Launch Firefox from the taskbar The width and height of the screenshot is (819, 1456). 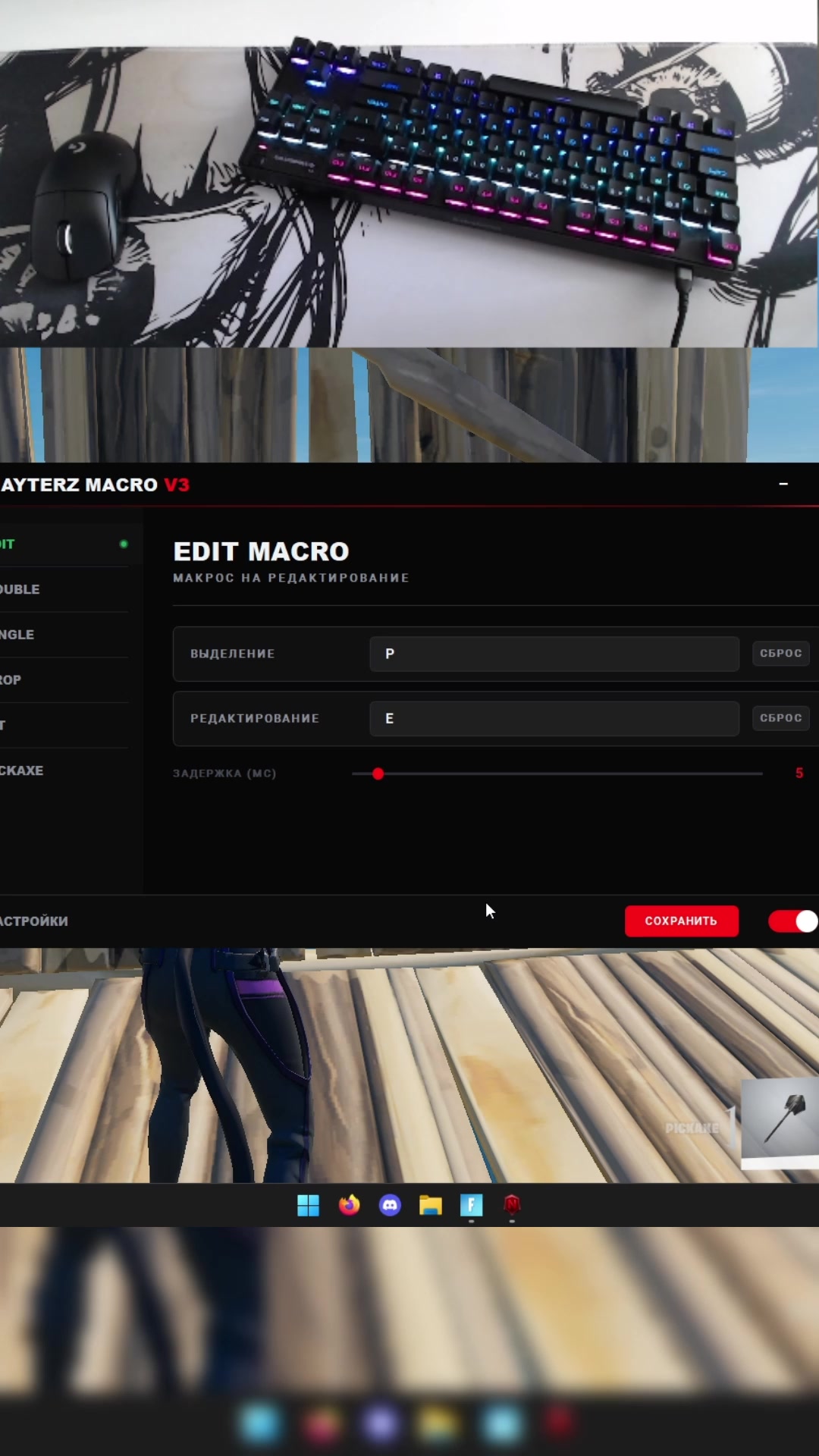(349, 1205)
